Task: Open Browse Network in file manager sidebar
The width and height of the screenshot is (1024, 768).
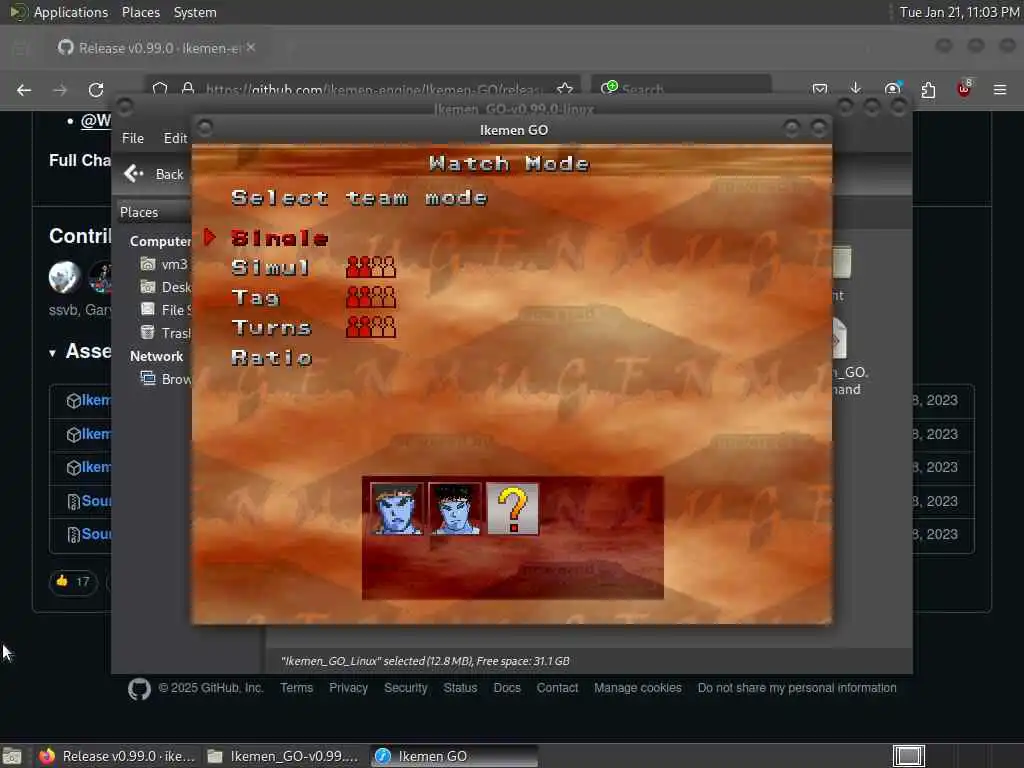Action: [165, 379]
